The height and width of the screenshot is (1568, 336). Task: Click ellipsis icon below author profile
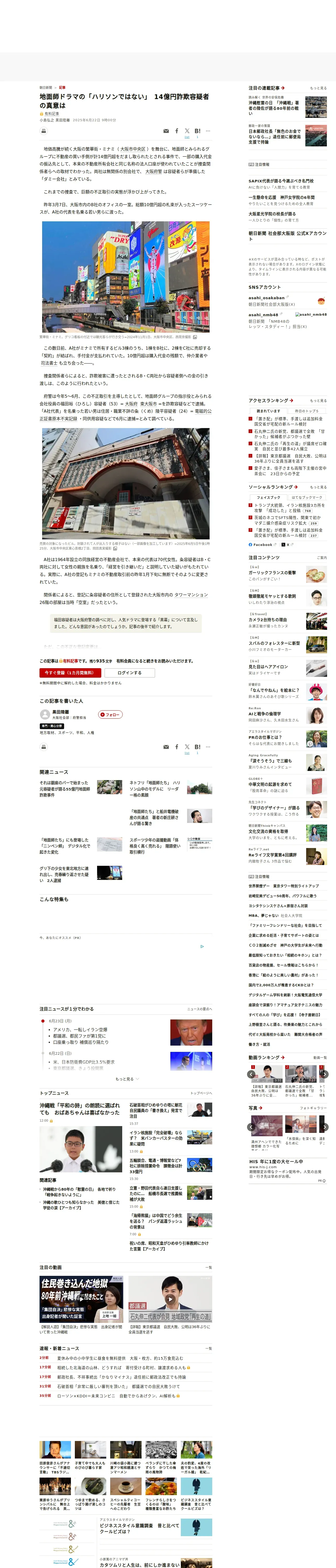208,746
